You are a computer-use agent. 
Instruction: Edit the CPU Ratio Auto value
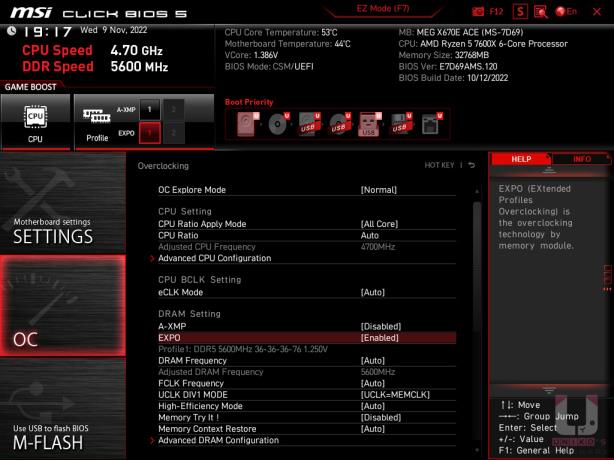coord(370,235)
